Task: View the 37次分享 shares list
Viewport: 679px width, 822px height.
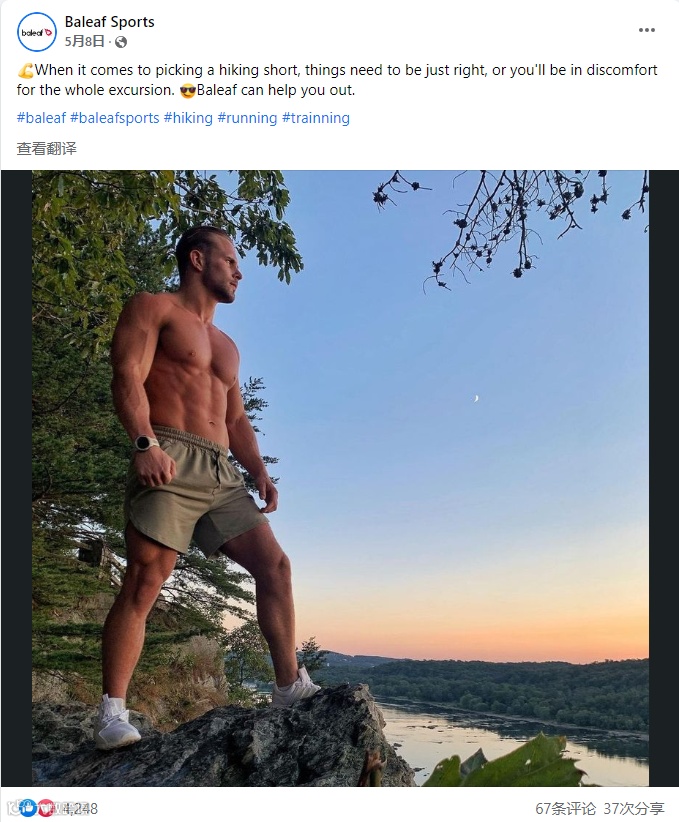Action: point(634,808)
